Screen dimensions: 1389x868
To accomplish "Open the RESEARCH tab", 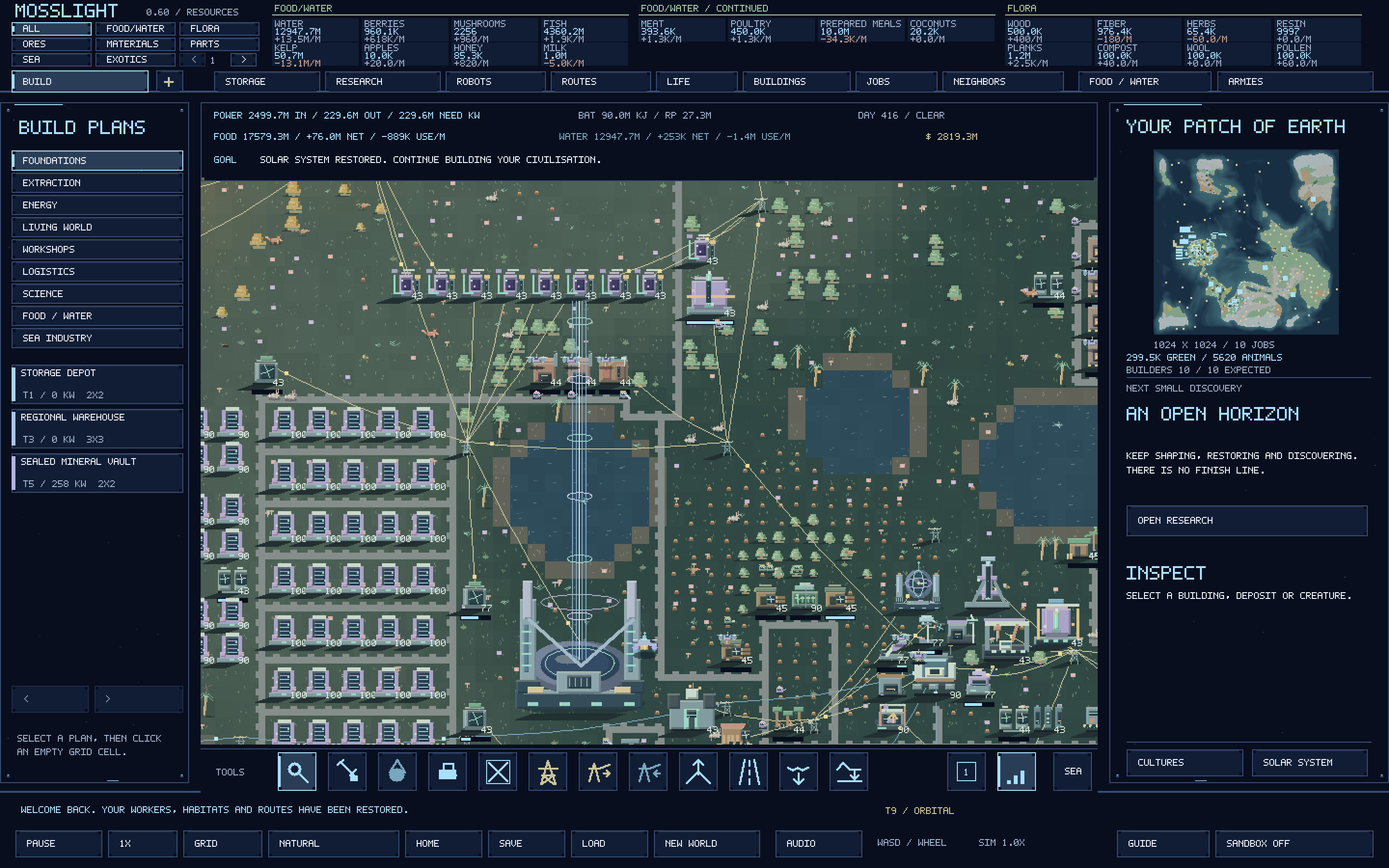I will [x=383, y=81].
